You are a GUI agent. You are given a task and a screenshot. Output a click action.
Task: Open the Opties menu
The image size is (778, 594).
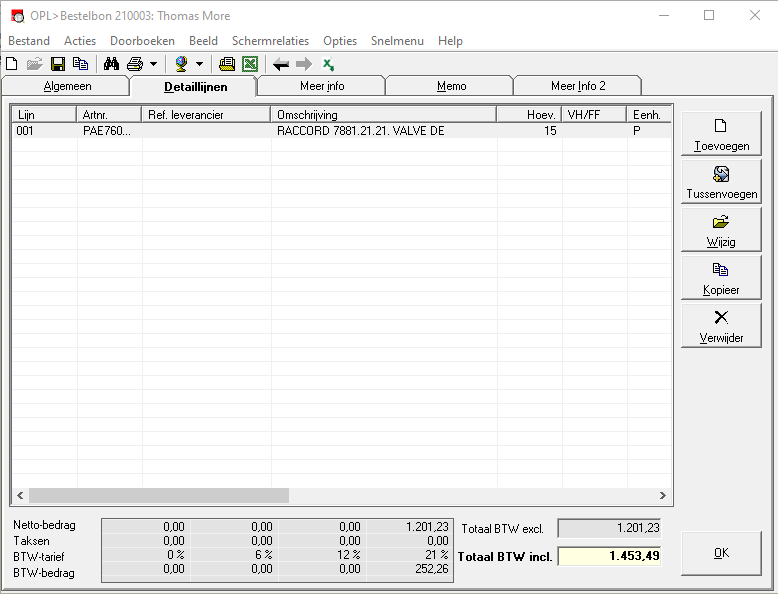(x=340, y=41)
